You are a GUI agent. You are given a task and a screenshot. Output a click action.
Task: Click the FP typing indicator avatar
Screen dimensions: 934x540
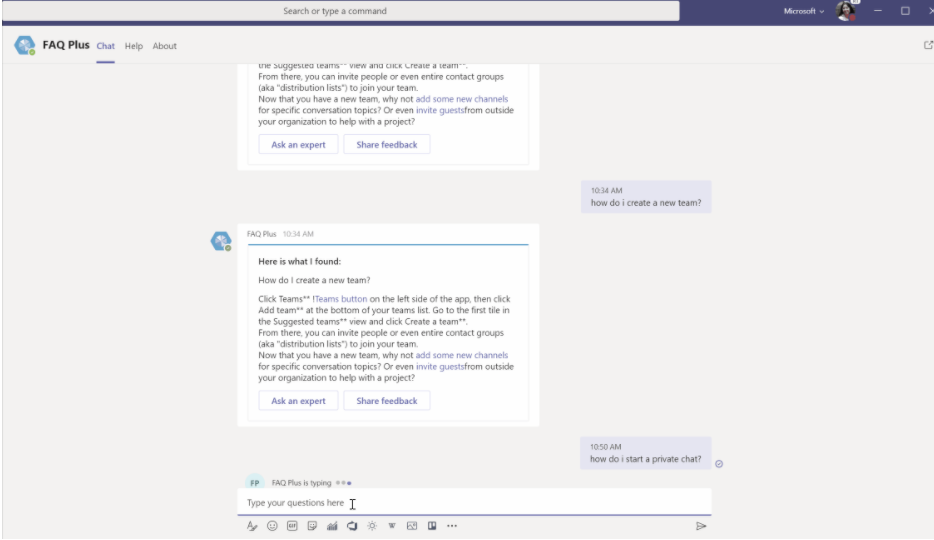[254, 483]
